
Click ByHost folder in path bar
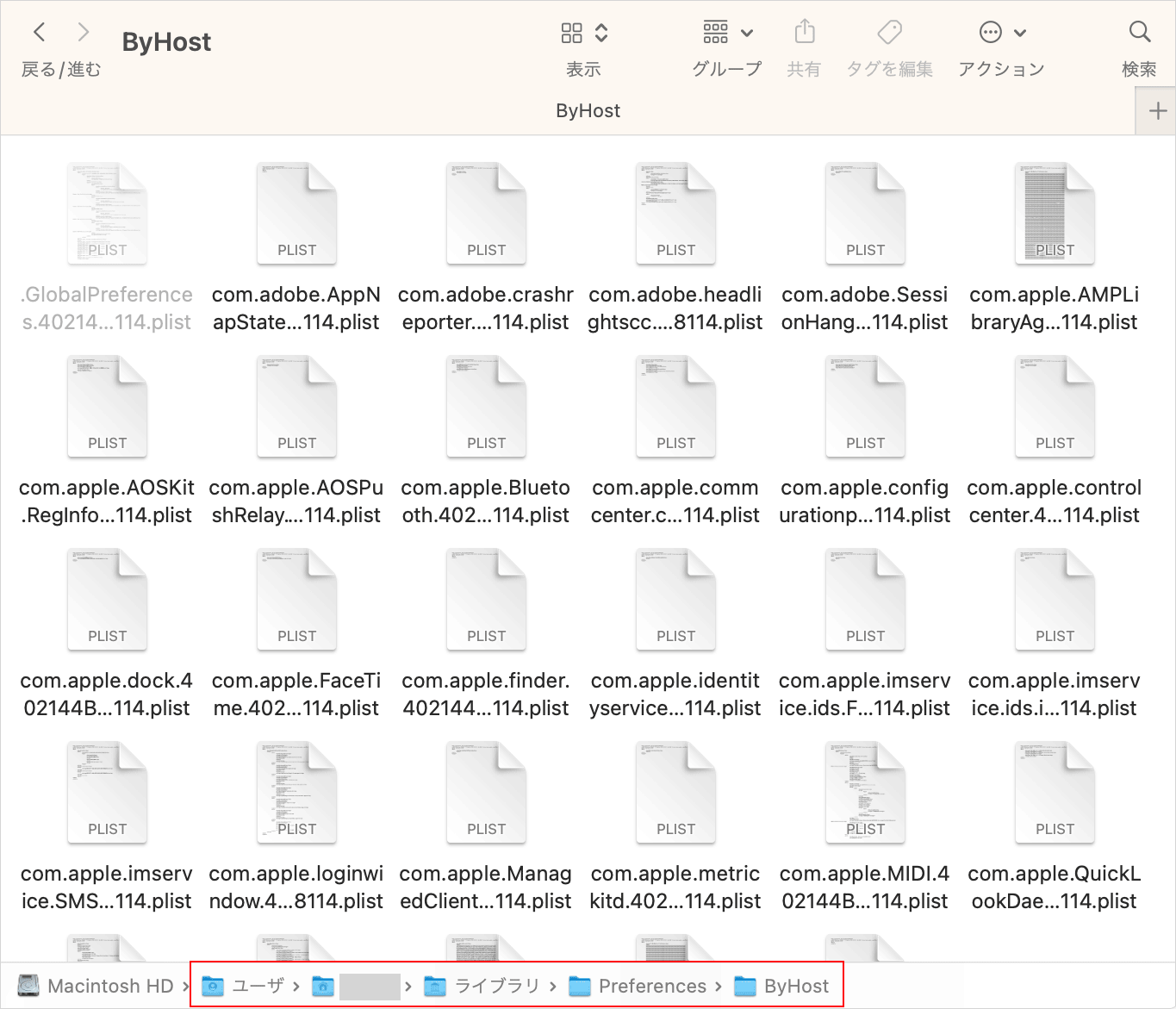[x=782, y=986]
